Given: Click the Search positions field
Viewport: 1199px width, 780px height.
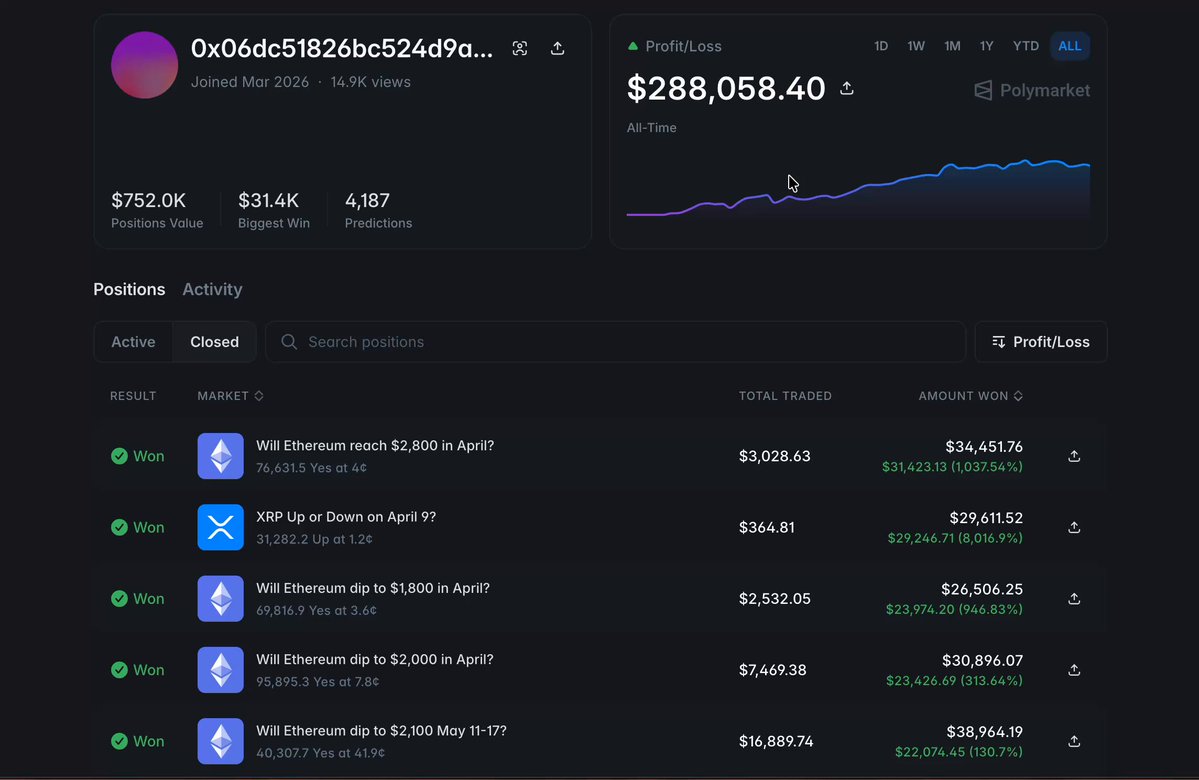Looking at the screenshot, I should point(616,342).
